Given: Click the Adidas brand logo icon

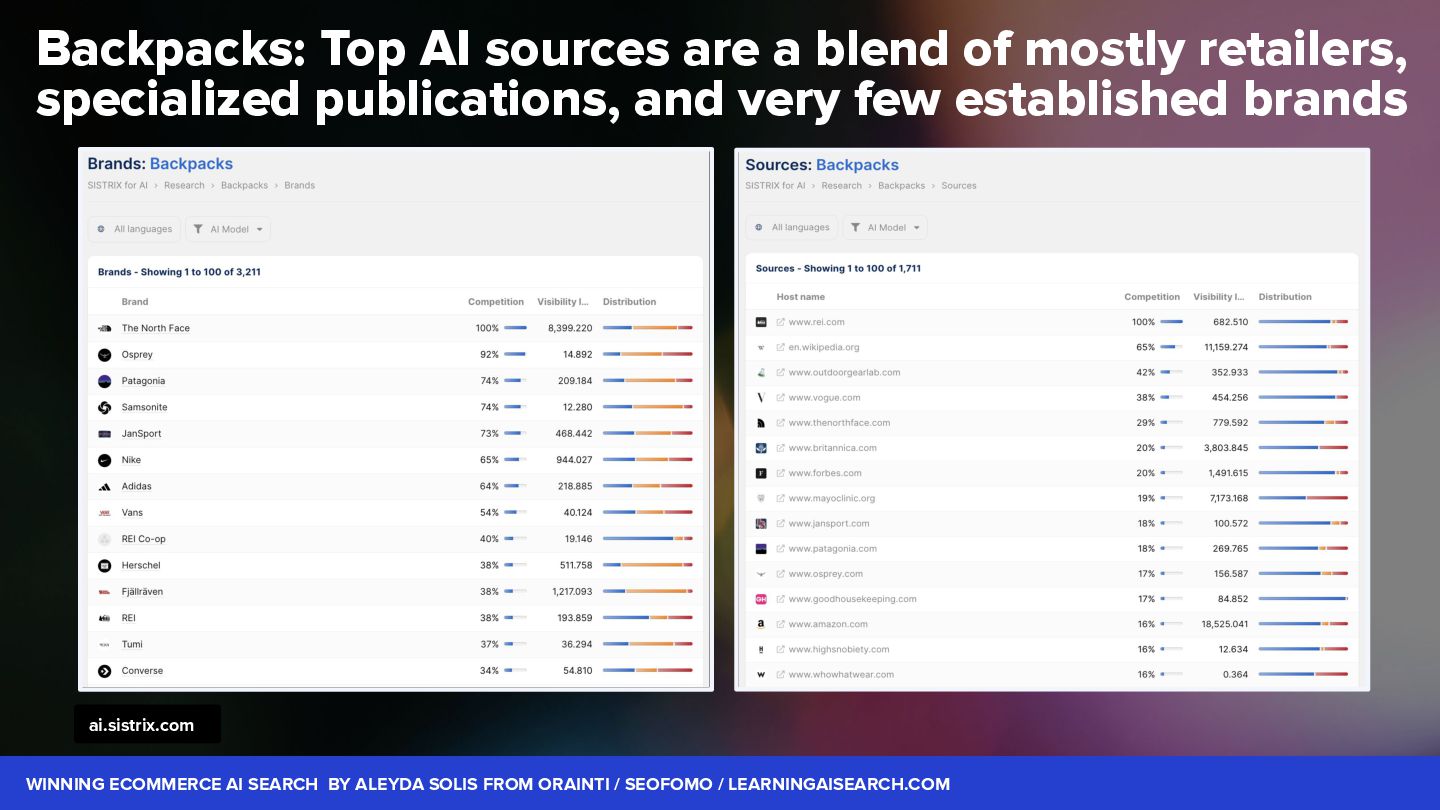Looking at the screenshot, I should tap(104, 487).
